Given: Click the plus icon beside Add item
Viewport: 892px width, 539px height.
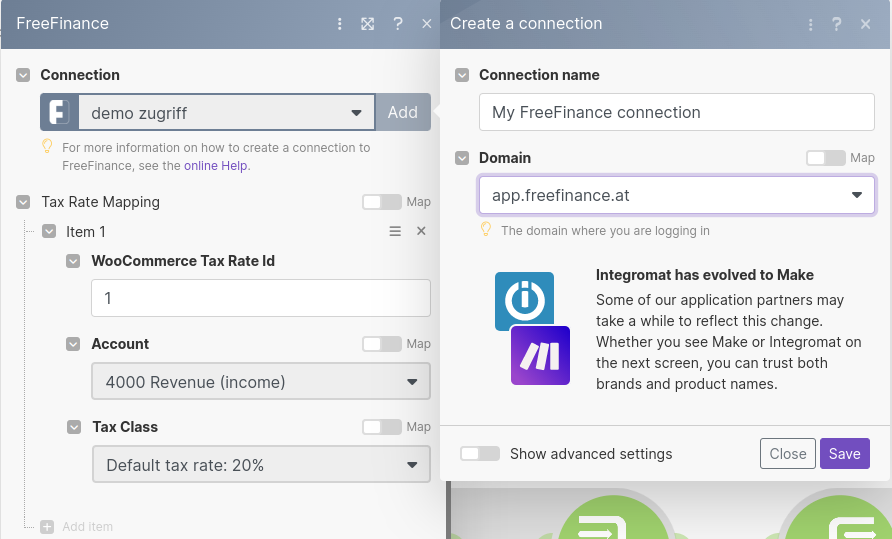Looking at the screenshot, I should 46,526.
